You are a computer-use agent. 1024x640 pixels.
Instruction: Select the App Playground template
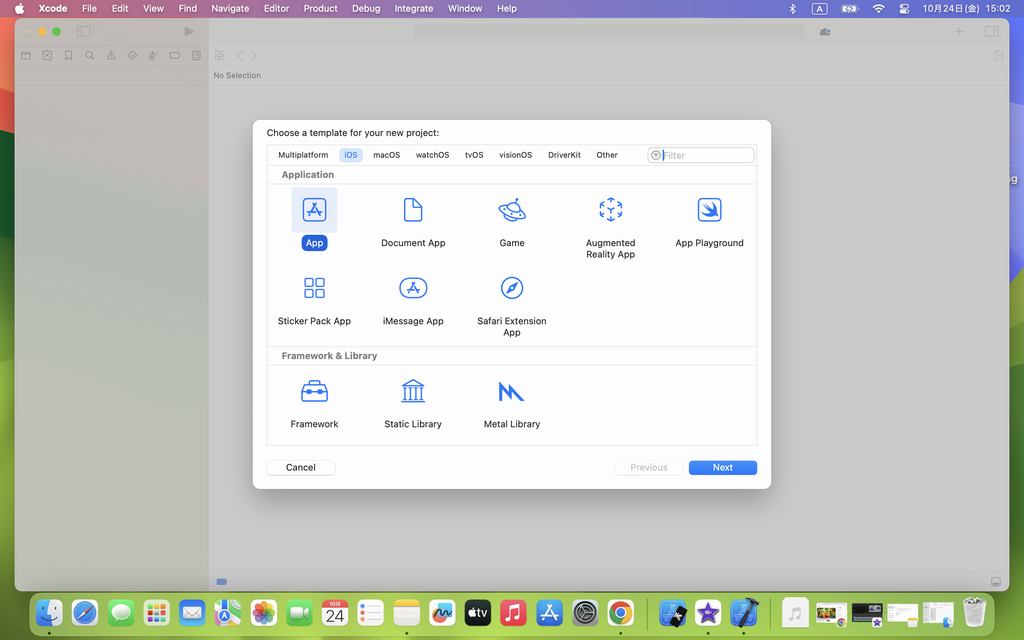point(709,210)
